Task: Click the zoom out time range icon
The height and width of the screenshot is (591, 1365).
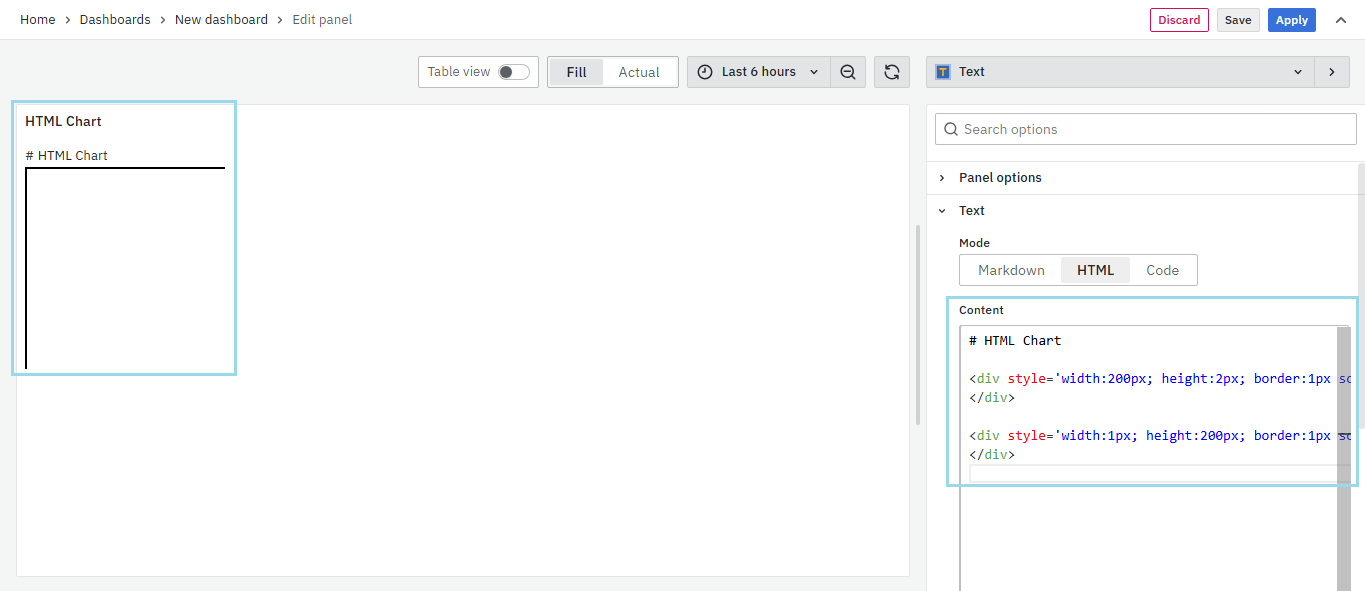Action: tap(848, 72)
